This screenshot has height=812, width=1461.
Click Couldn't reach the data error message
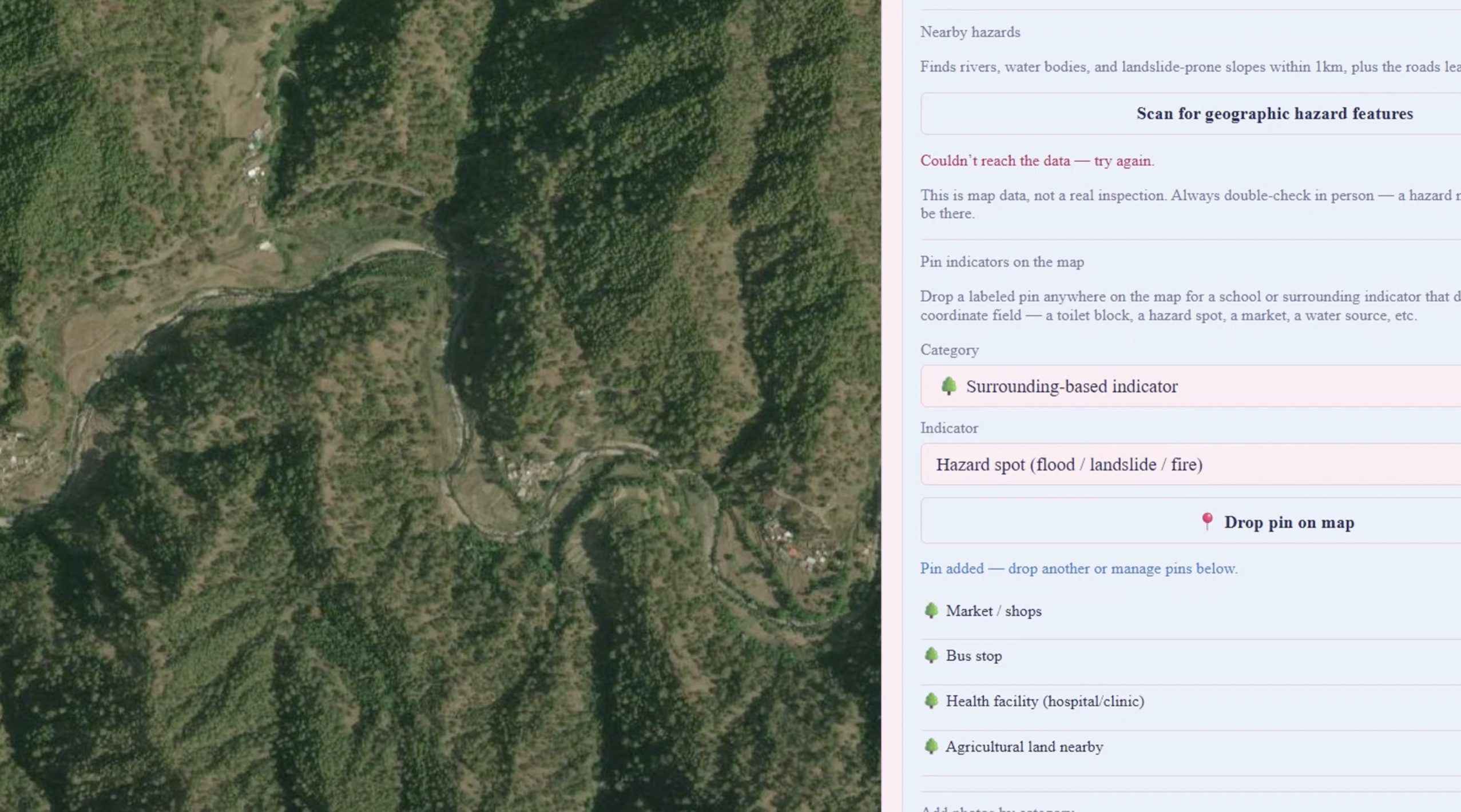click(1037, 161)
